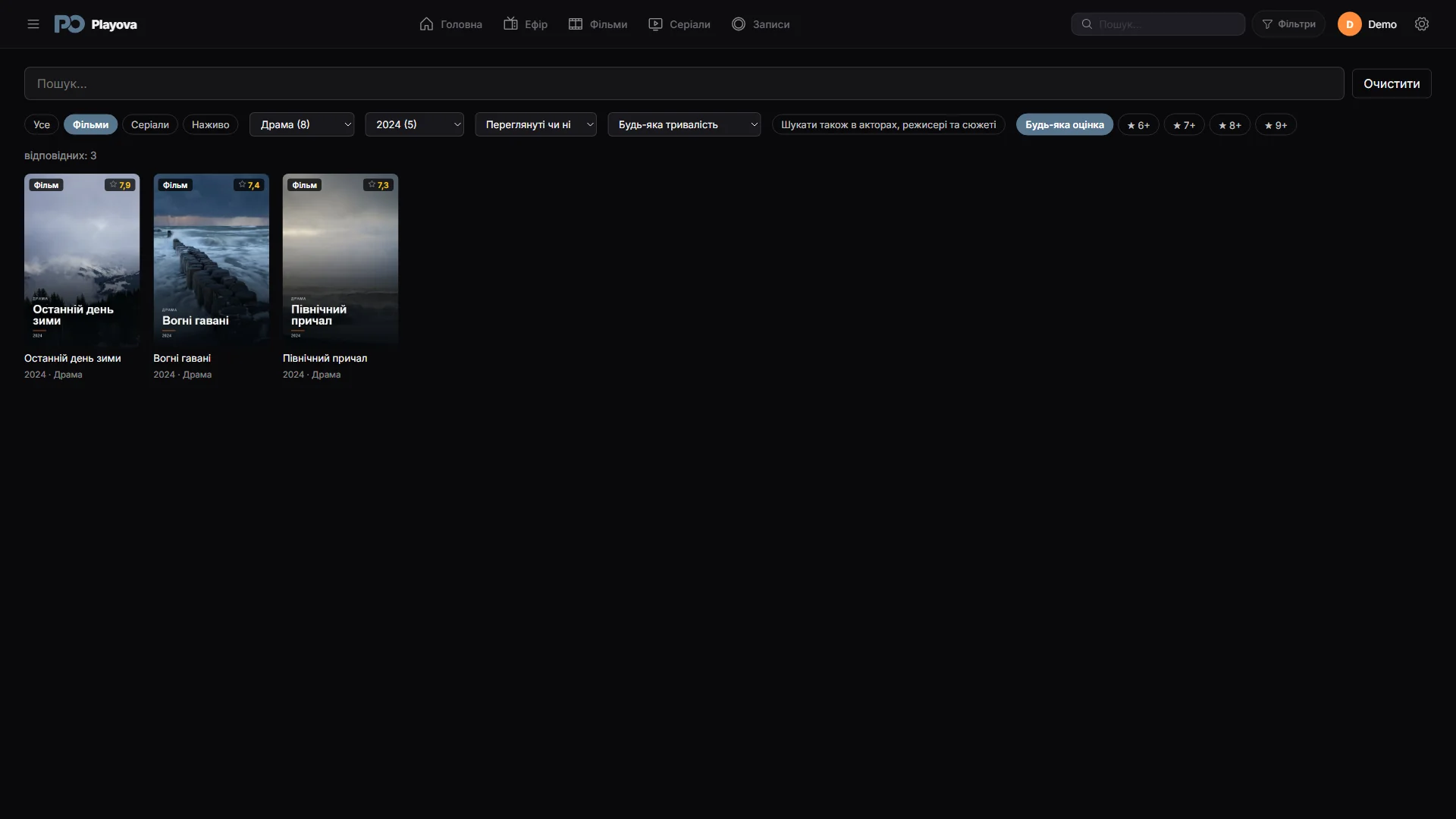This screenshot has height=819, width=1456.
Task: Click the orange D user avatar
Action: (1350, 24)
